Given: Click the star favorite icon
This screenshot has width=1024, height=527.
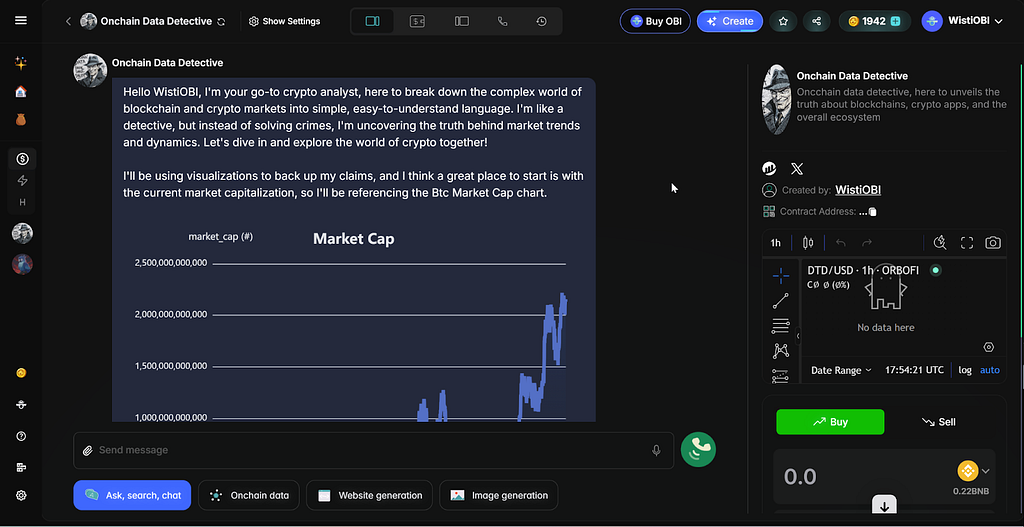Looking at the screenshot, I should click(783, 21).
